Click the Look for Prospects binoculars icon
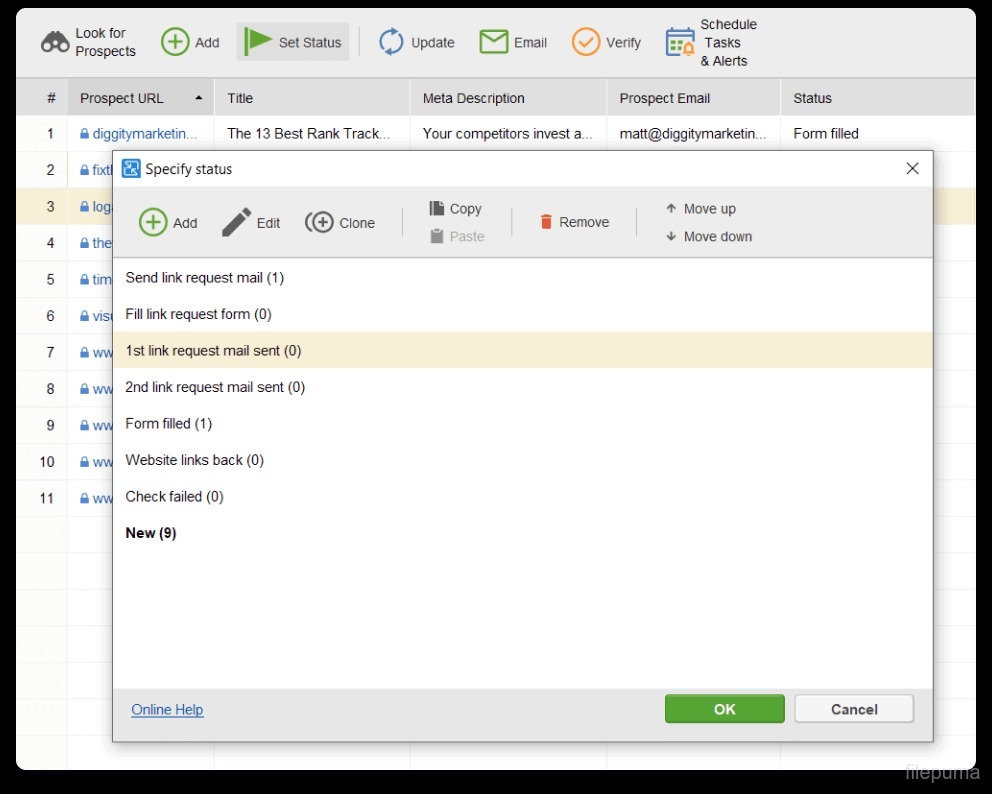Viewport: 992px width, 794px height. (55, 43)
